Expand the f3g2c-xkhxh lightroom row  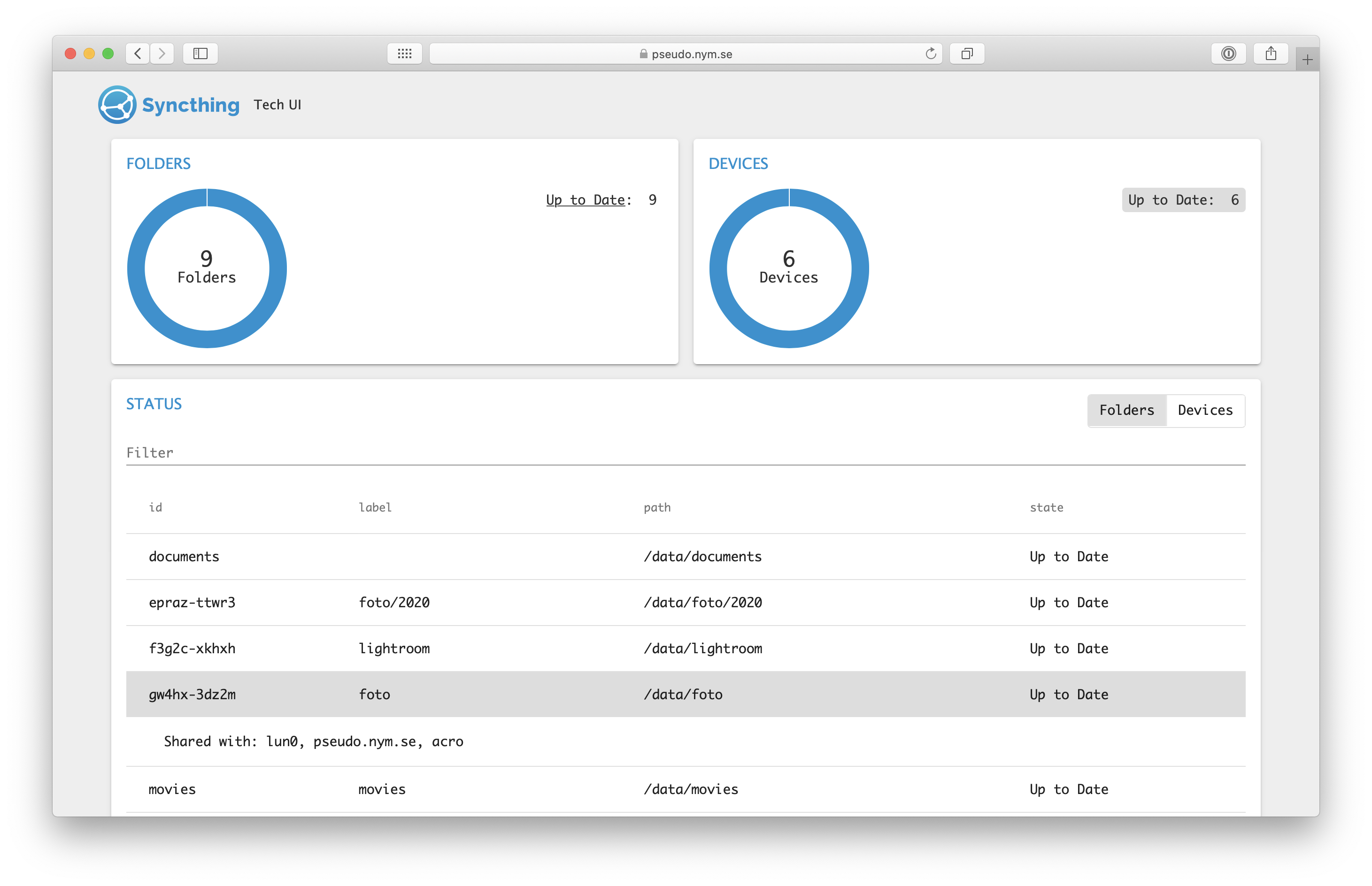pyautogui.click(x=685, y=649)
